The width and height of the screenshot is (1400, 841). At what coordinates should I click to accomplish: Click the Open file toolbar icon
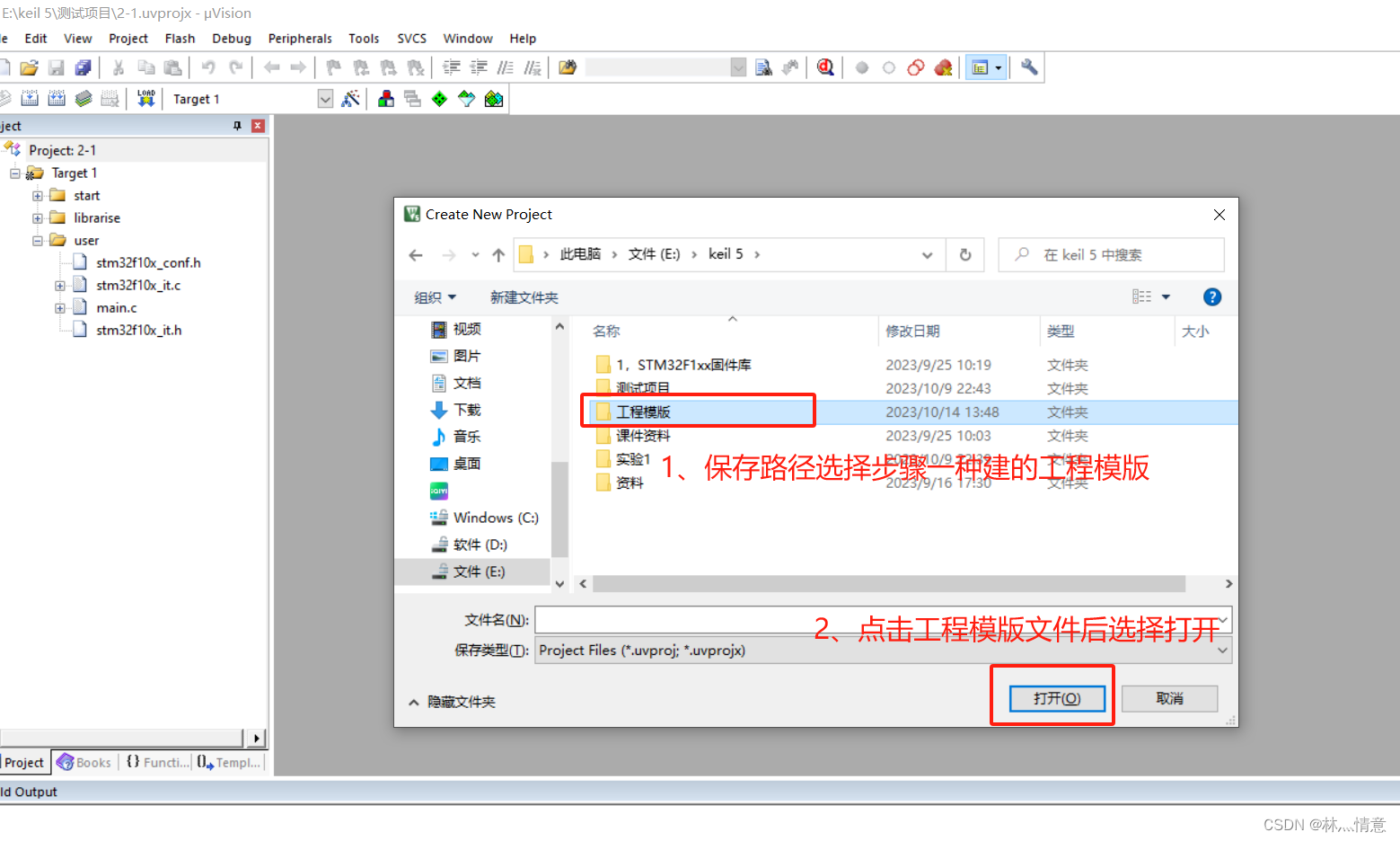29,67
